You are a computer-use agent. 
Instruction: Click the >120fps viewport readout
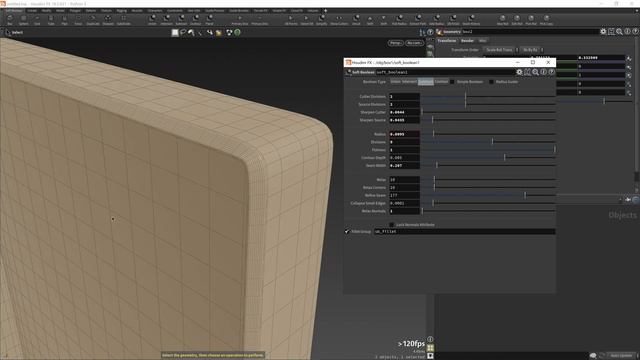point(411,344)
